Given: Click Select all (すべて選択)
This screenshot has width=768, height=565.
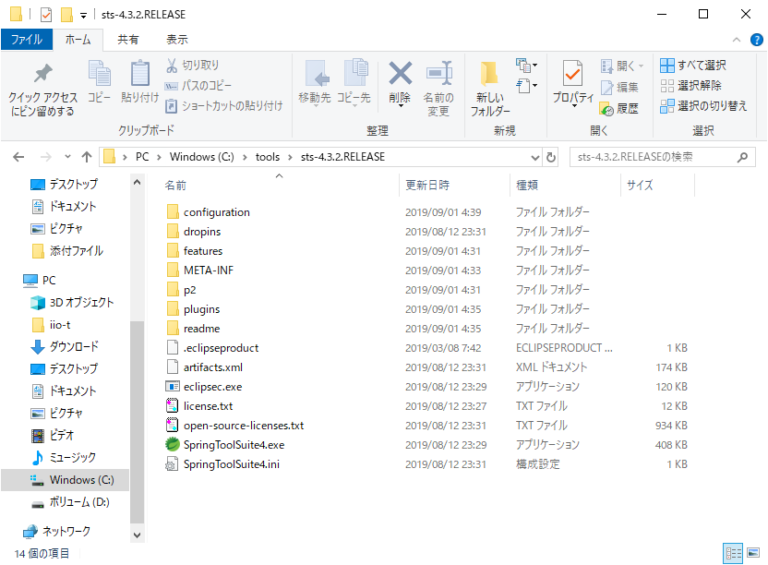Looking at the screenshot, I should click(x=693, y=65).
